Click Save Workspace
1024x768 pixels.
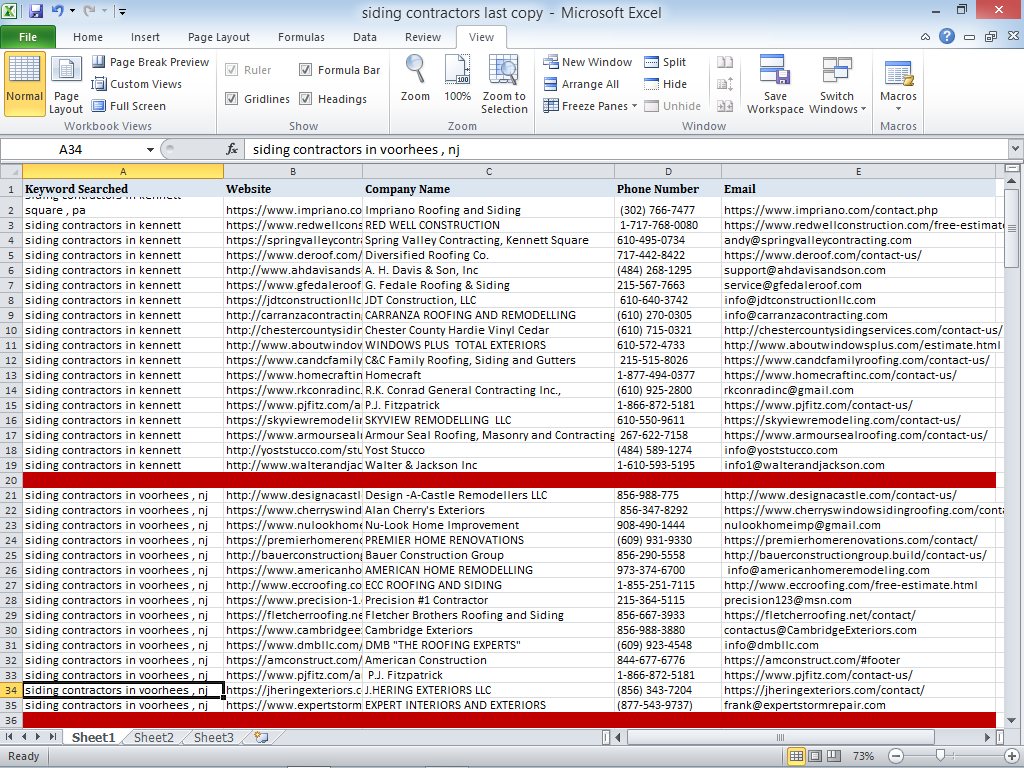(x=775, y=84)
